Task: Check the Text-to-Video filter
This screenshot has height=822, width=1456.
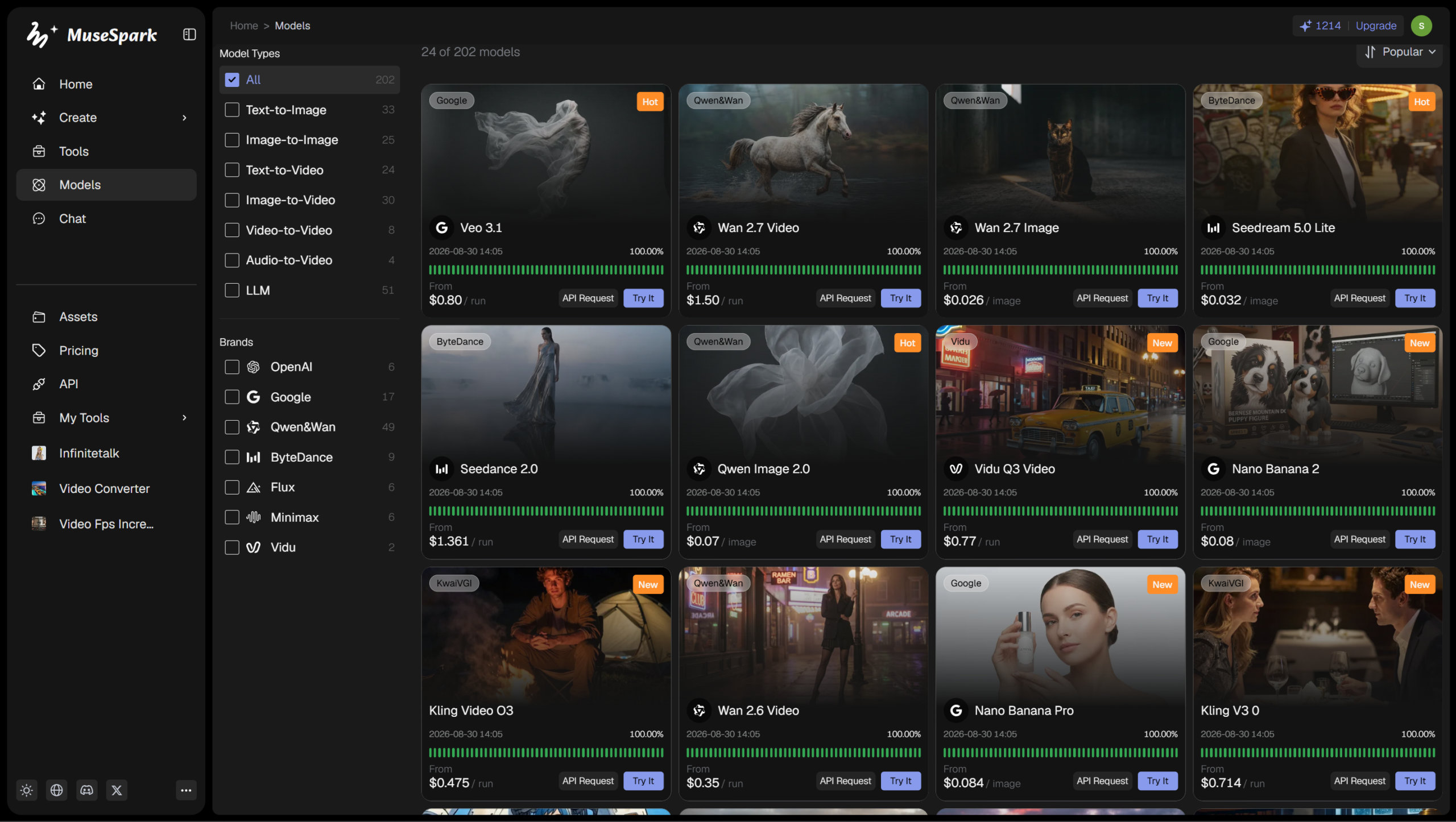Action: (232, 170)
